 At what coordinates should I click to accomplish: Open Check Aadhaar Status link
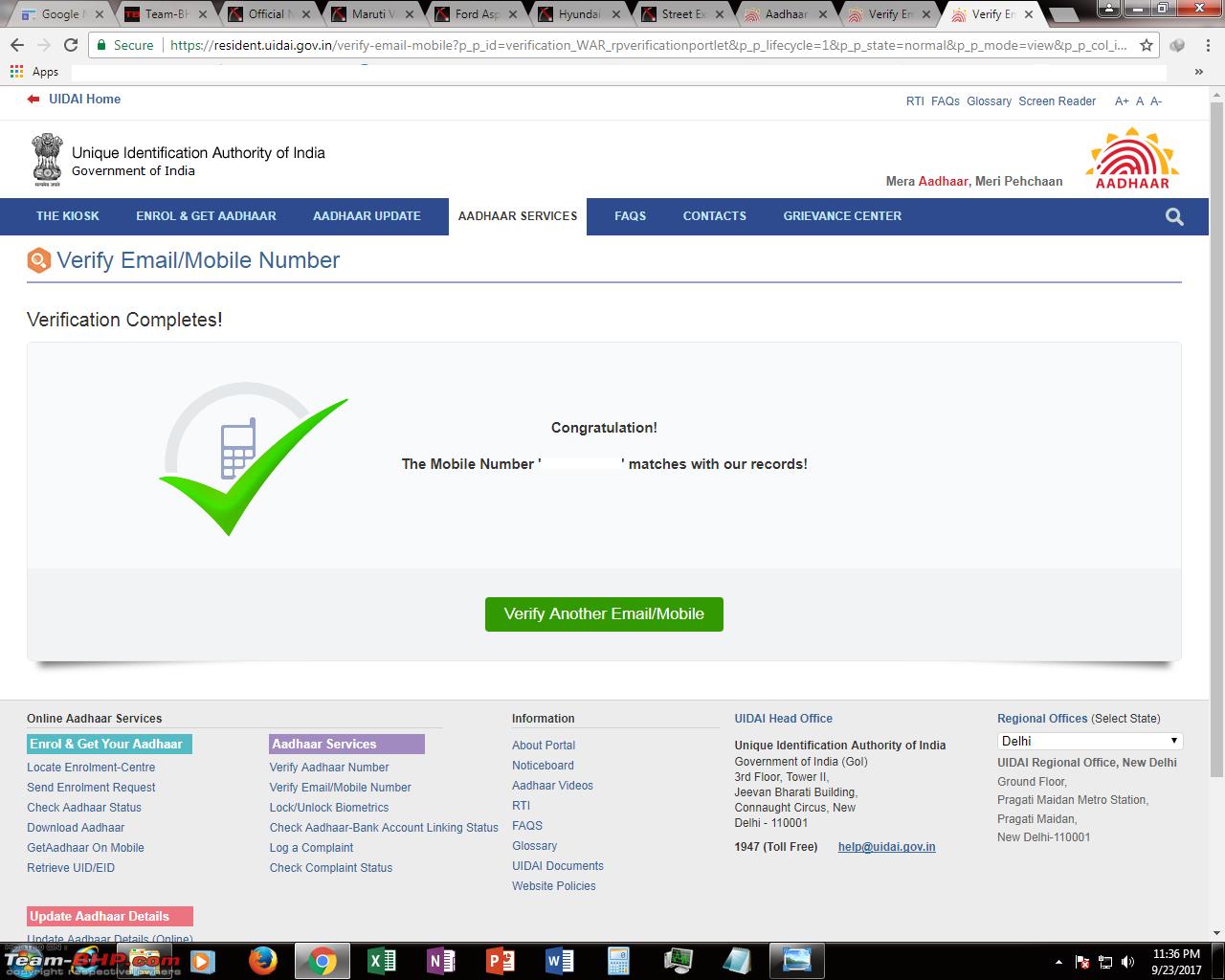click(x=84, y=808)
